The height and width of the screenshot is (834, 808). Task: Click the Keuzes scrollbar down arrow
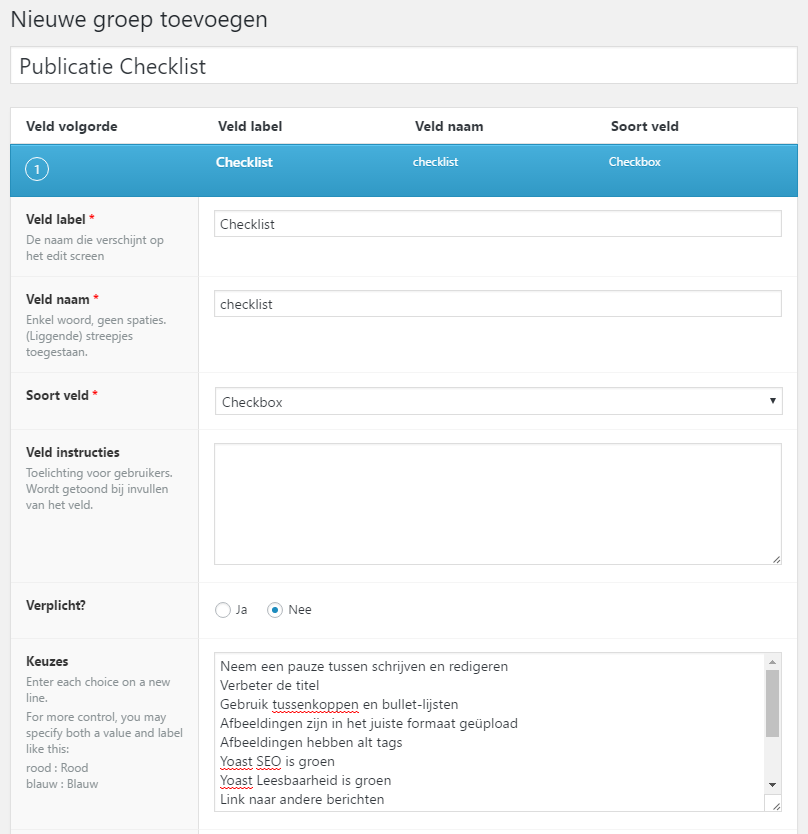click(772, 785)
